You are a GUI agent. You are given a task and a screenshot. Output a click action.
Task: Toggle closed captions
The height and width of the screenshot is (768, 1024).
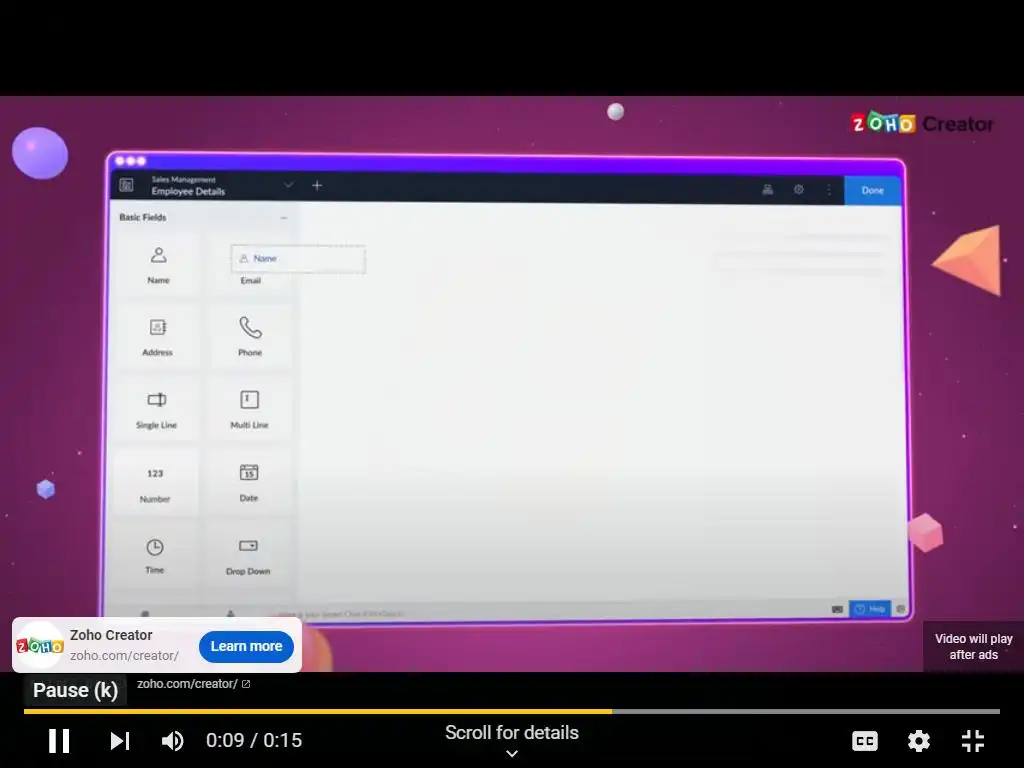coord(865,741)
